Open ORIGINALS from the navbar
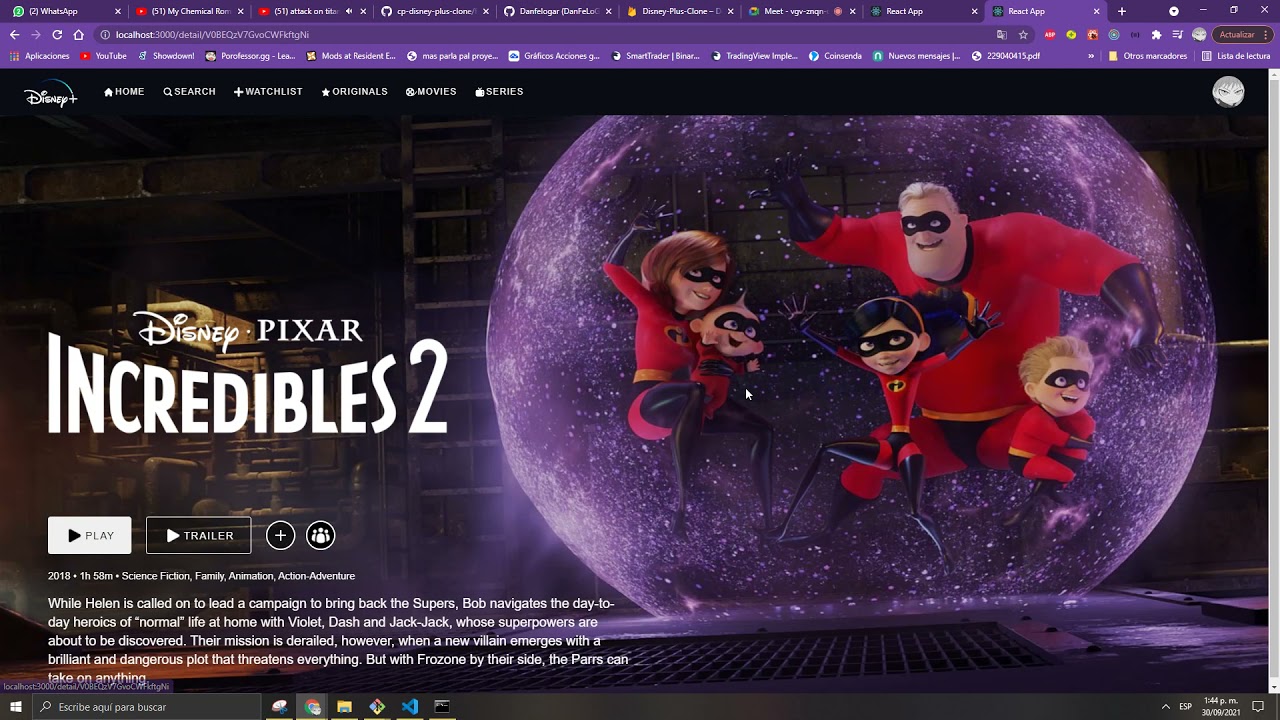Viewport: 1280px width, 720px height. point(354,92)
